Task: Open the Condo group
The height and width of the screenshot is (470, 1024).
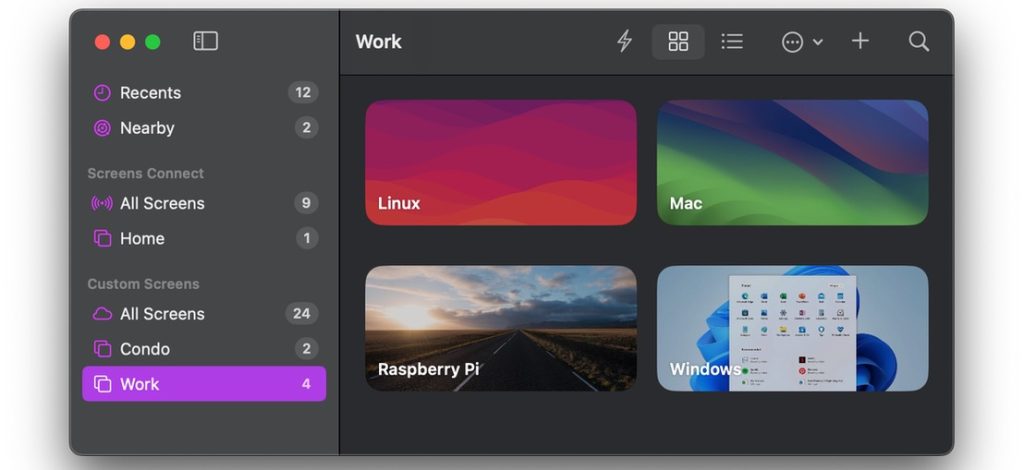Action: (x=145, y=349)
